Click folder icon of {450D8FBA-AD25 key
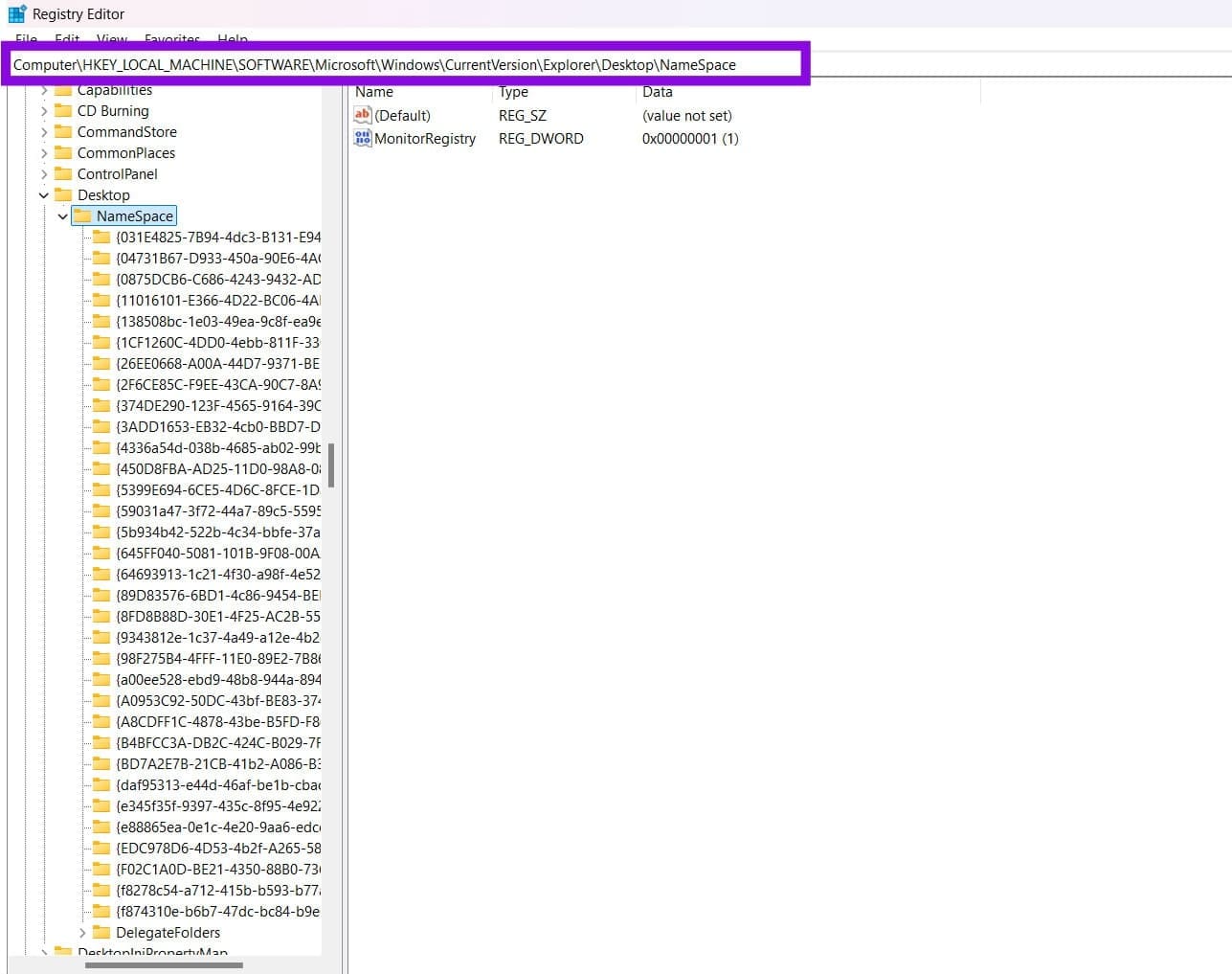Viewport: 1232px width, 974px height. tap(101, 468)
